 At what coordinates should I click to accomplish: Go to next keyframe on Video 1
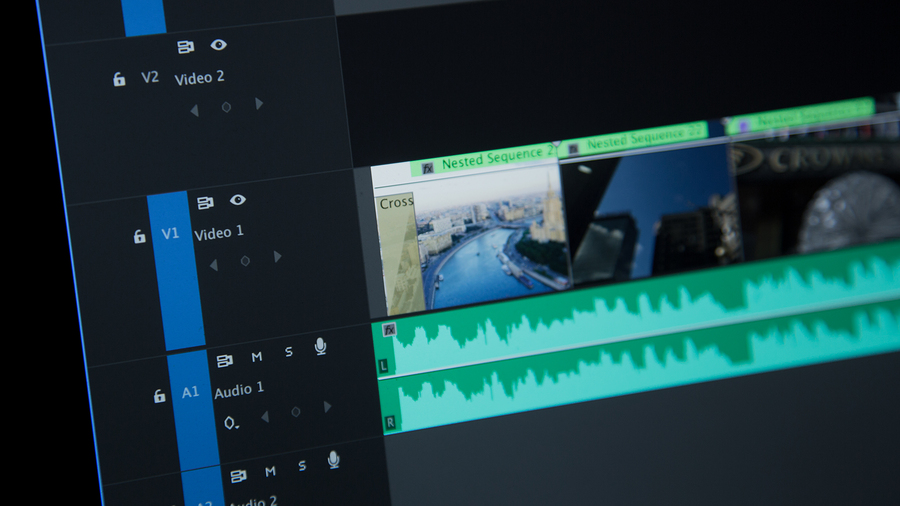click(278, 256)
